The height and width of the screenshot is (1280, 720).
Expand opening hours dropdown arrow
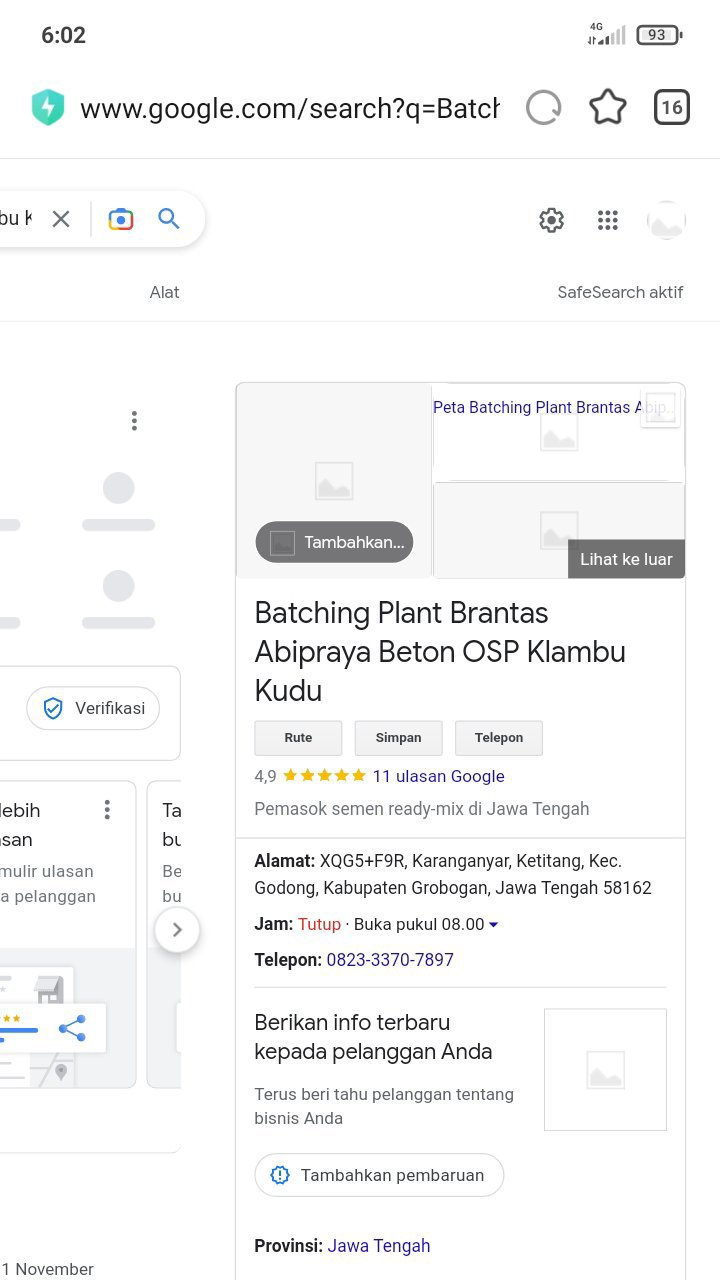pos(493,925)
